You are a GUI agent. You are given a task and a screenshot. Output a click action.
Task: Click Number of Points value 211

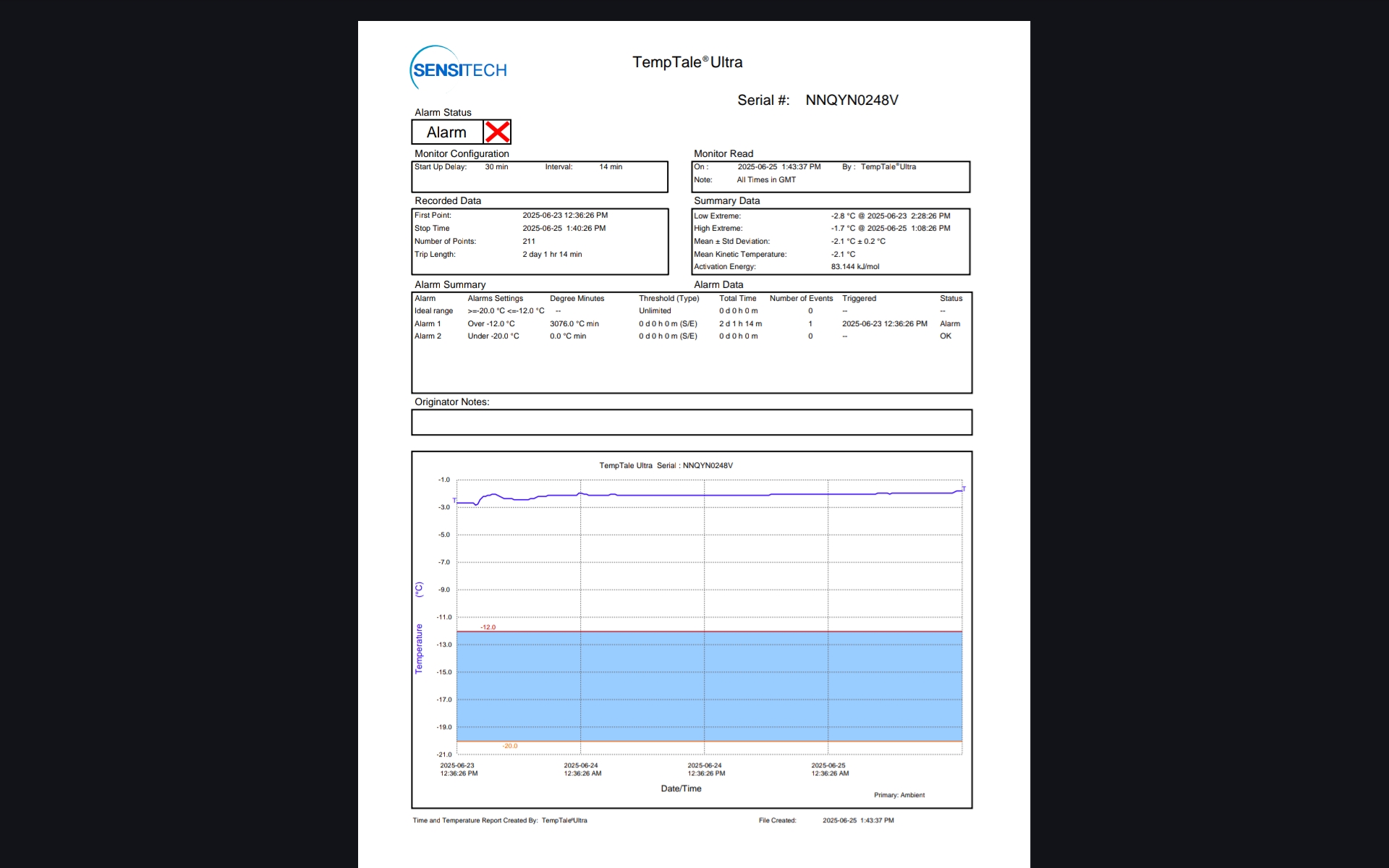click(x=529, y=242)
